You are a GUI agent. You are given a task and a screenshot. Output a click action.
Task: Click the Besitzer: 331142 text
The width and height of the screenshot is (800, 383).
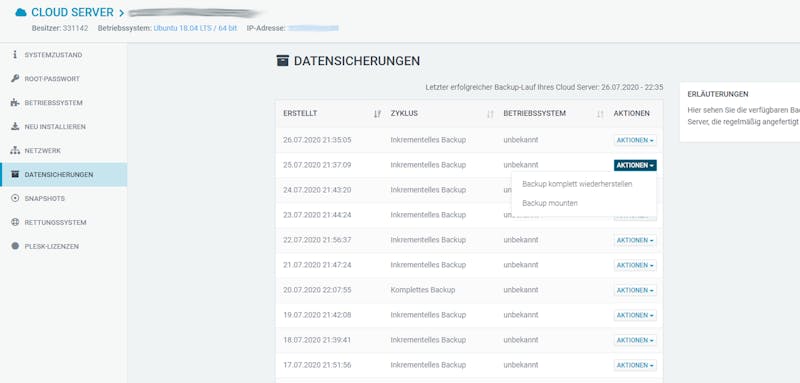[60, 29]
